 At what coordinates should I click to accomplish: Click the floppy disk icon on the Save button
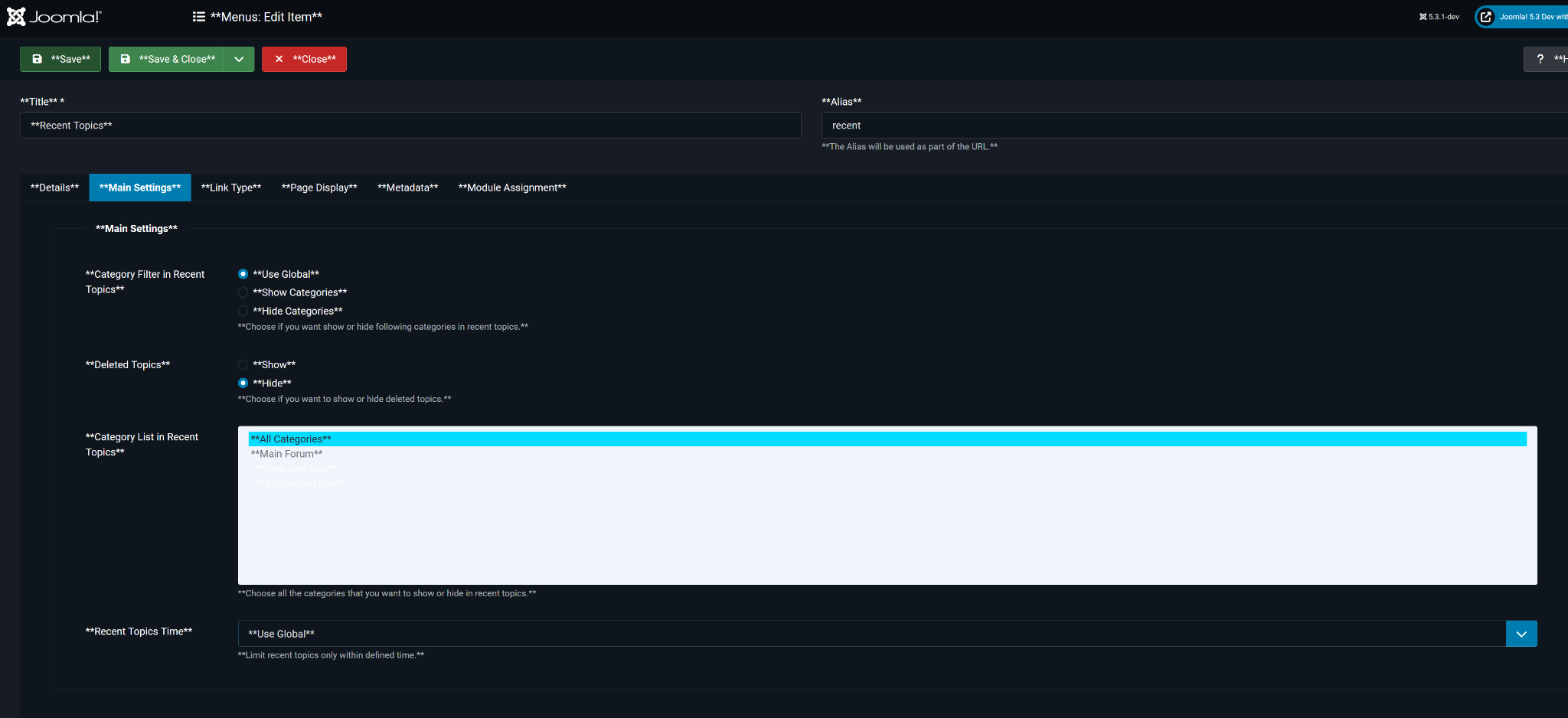[37, 59]
